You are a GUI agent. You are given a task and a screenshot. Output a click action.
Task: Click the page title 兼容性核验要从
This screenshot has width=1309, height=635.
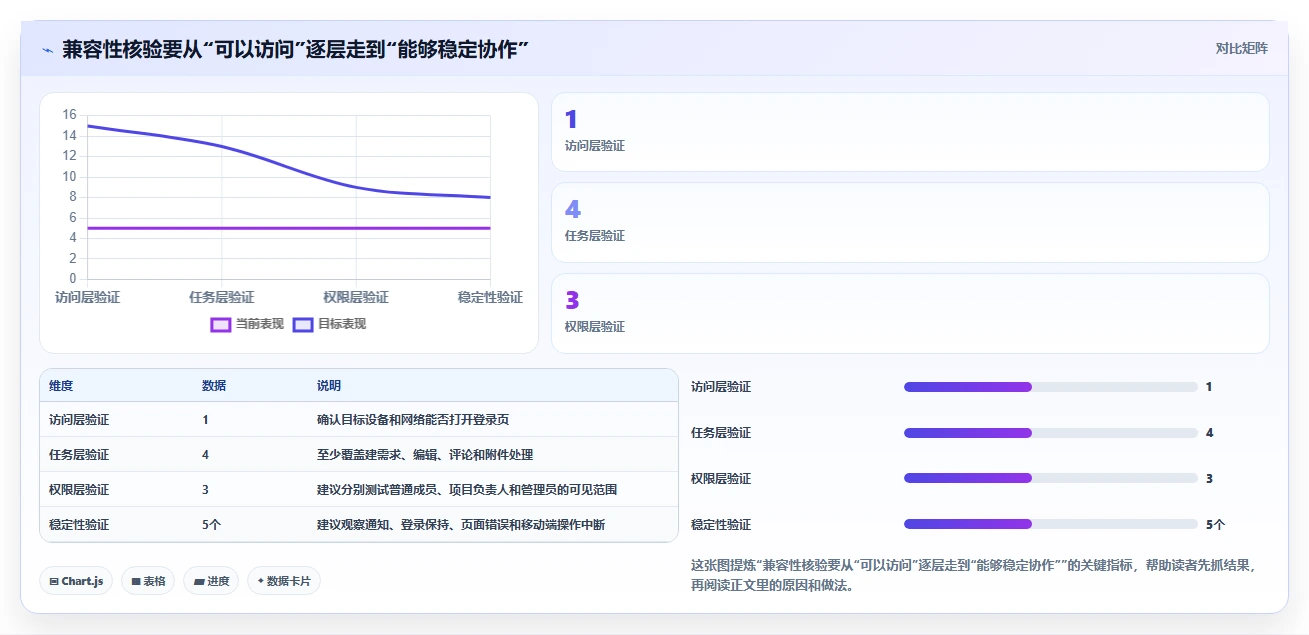tap(295, 49)
